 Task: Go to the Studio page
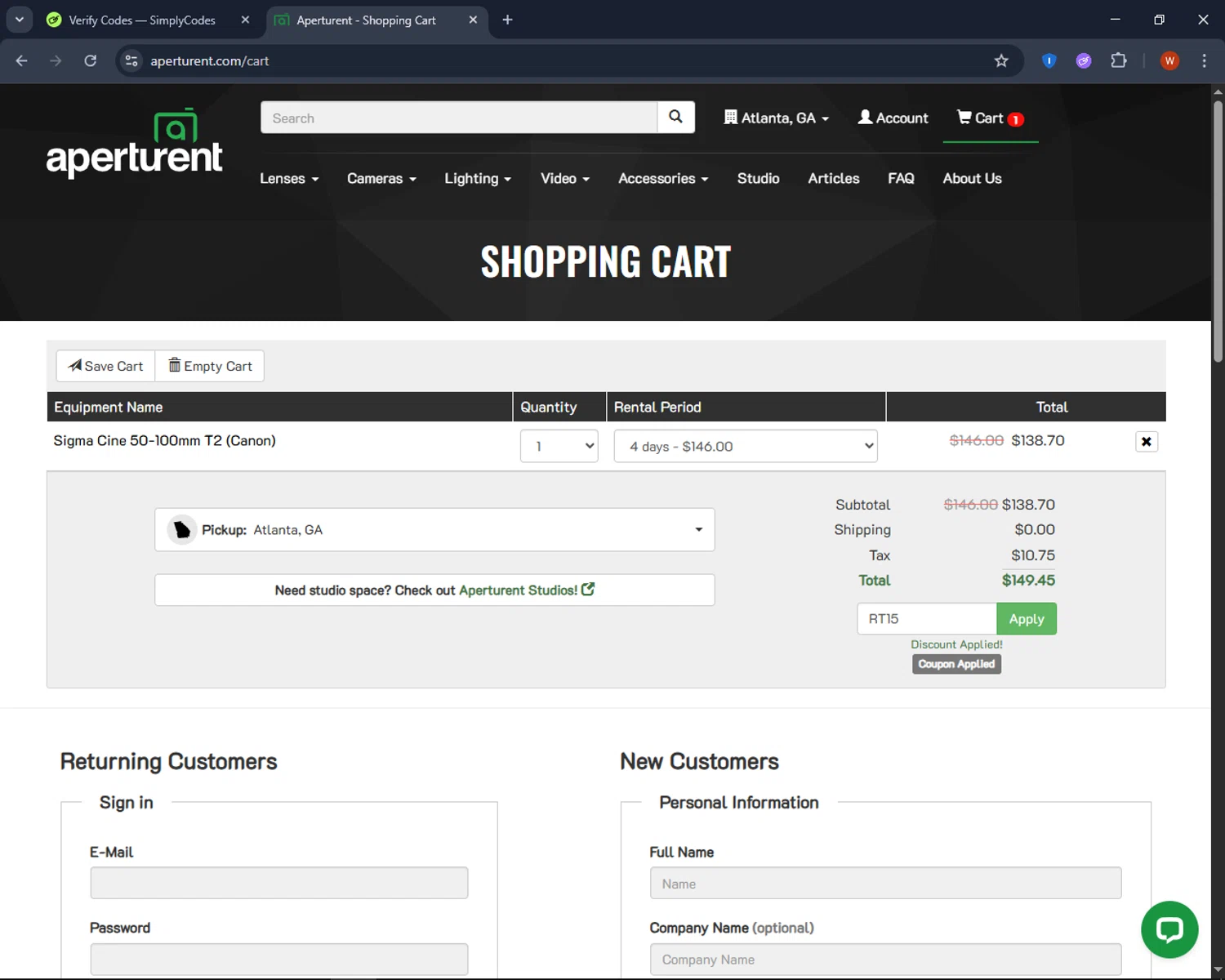758,179
